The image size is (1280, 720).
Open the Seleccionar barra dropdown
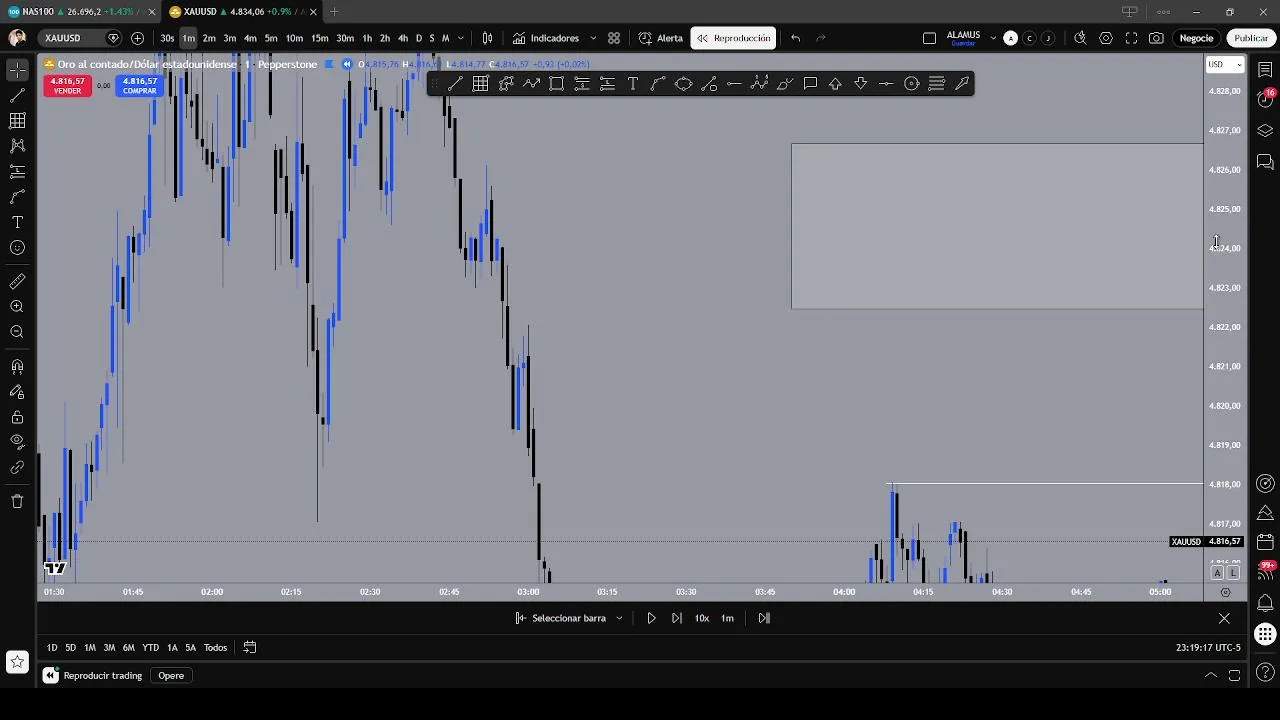coord(568,618)
